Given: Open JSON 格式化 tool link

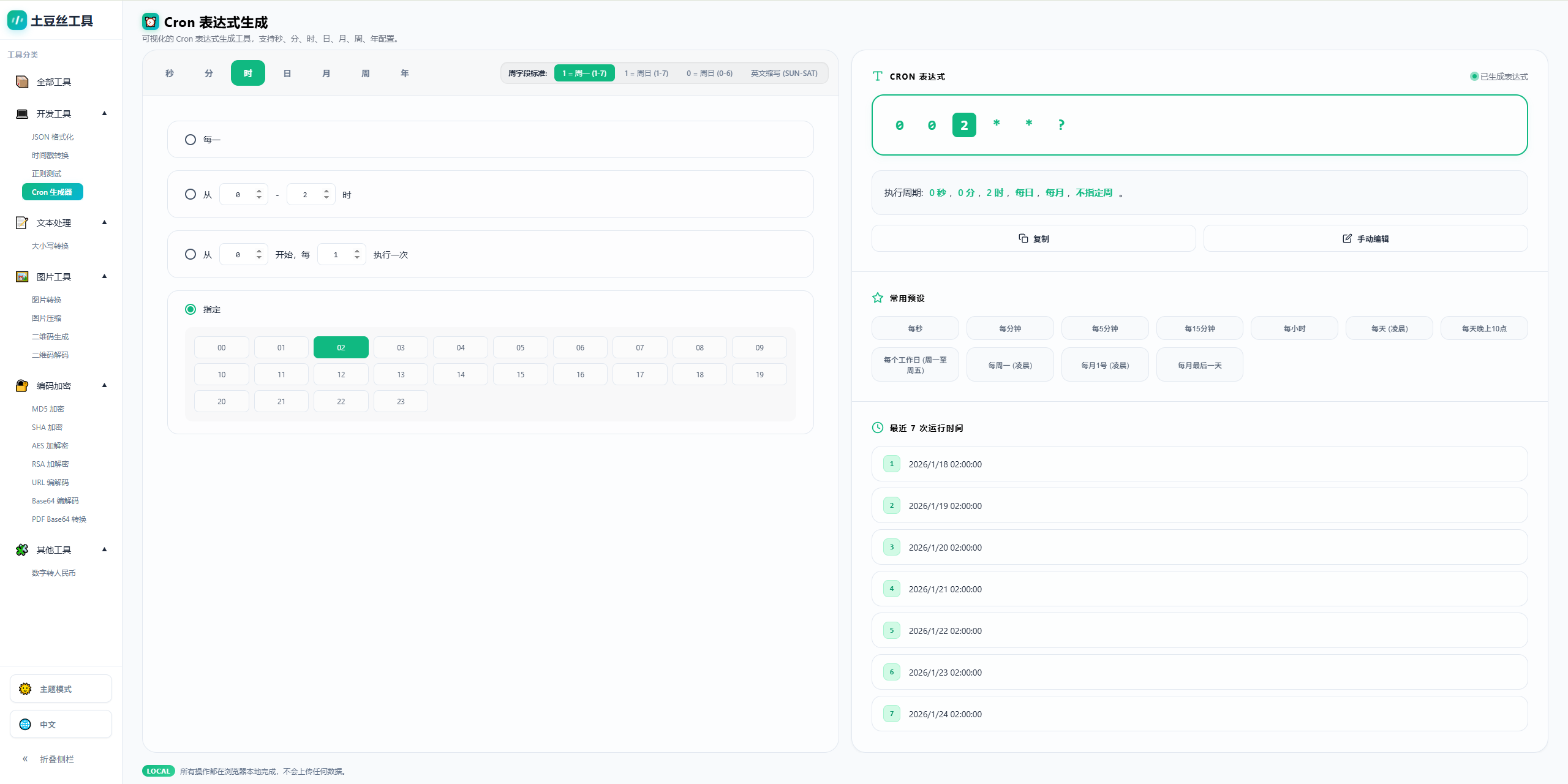Looking at the screenshot, I should pyautogui.click(x=53, y=137).
